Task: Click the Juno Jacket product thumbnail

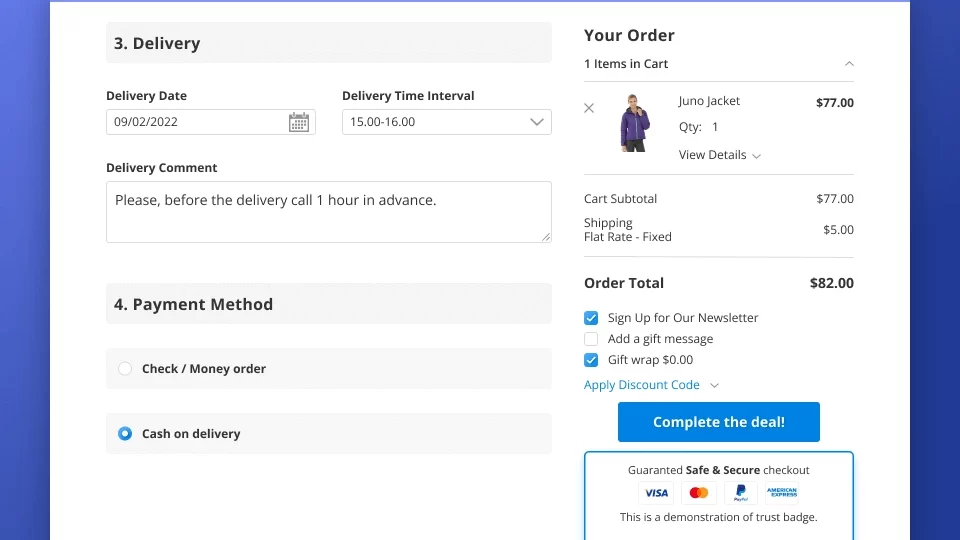Action: (634, 123)
